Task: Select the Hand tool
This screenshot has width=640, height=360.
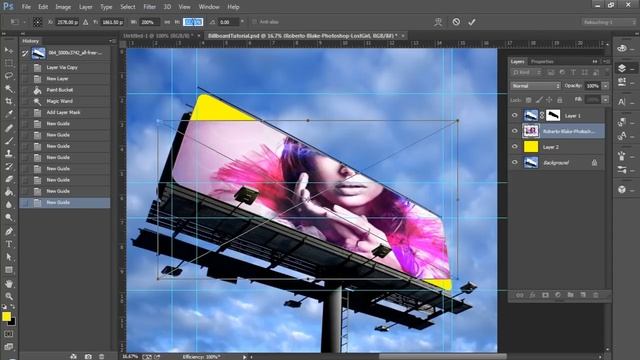Action: 9,283
